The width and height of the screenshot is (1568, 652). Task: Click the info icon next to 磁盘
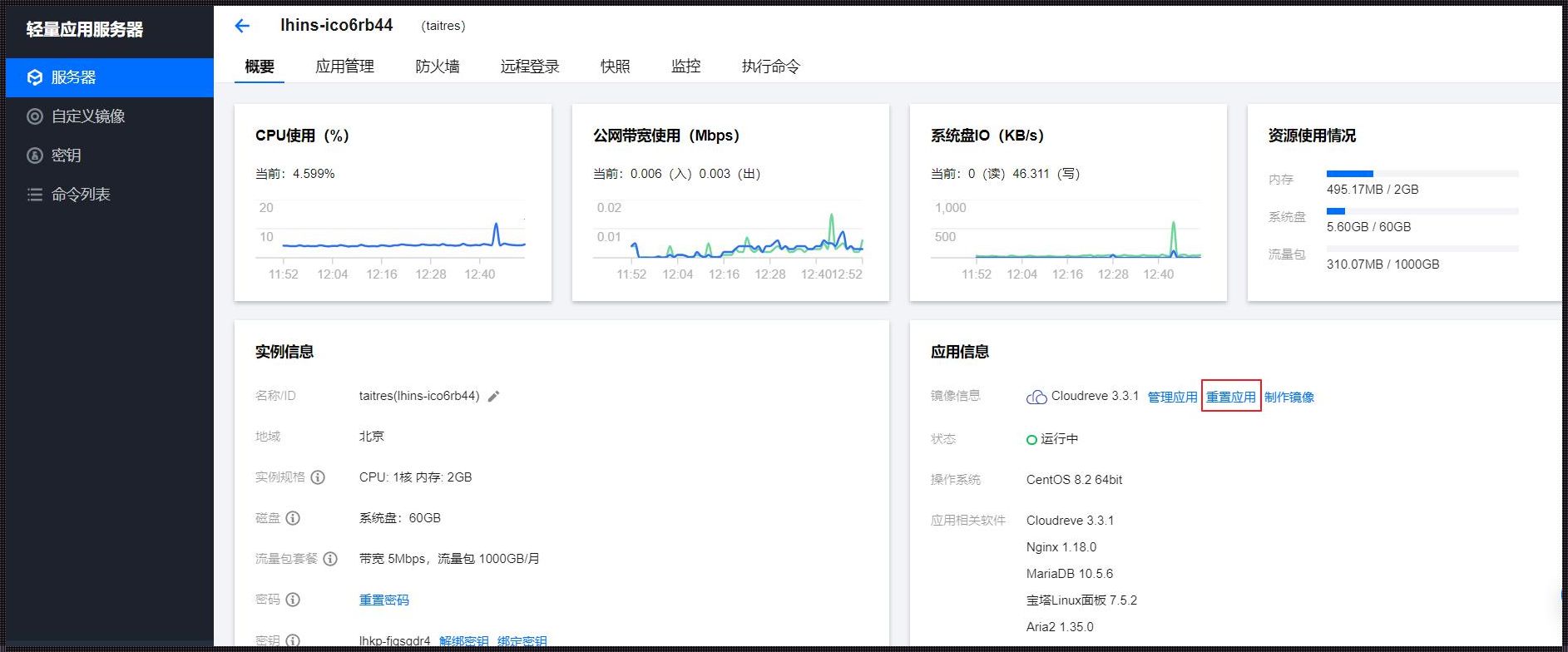[x=293, y=518]
